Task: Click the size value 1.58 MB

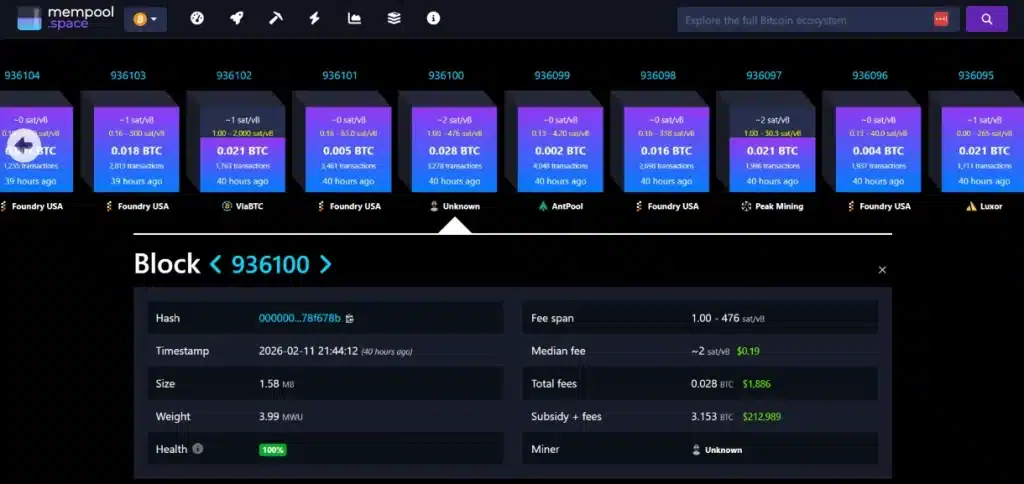Action: (277, 384)
